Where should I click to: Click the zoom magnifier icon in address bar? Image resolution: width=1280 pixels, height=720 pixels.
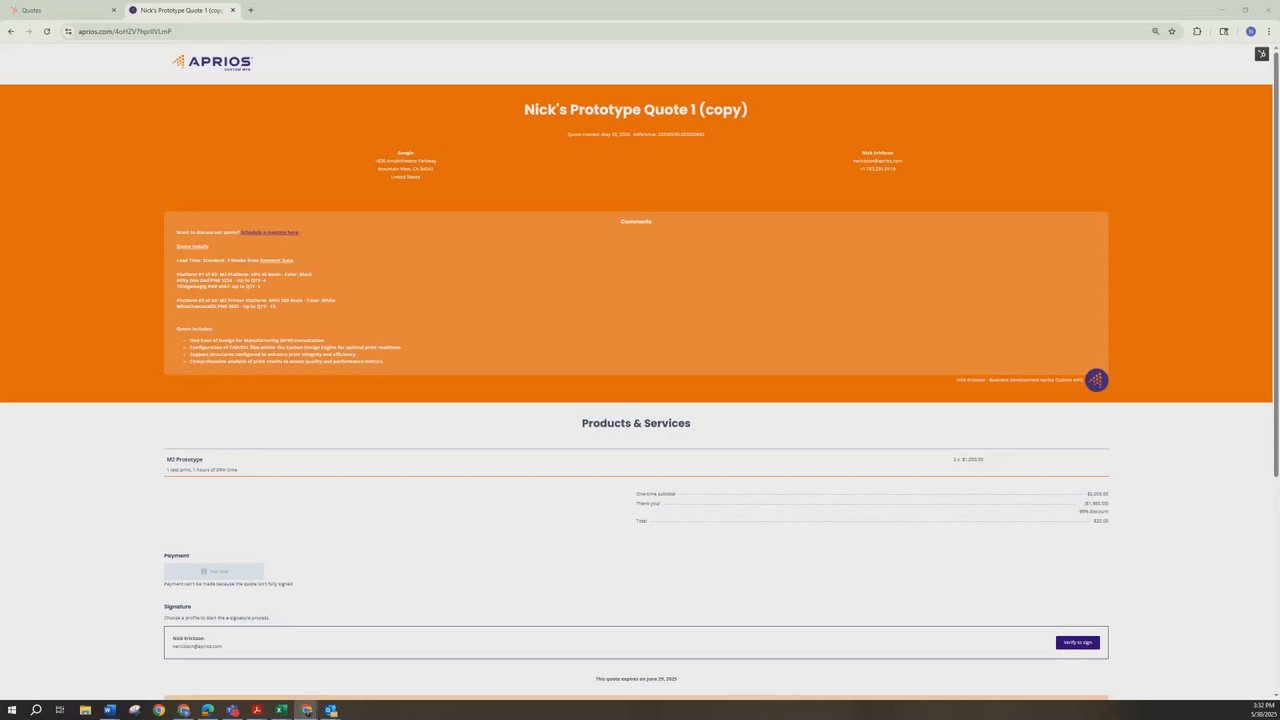pyautogui.click(x=1155, y=31)
